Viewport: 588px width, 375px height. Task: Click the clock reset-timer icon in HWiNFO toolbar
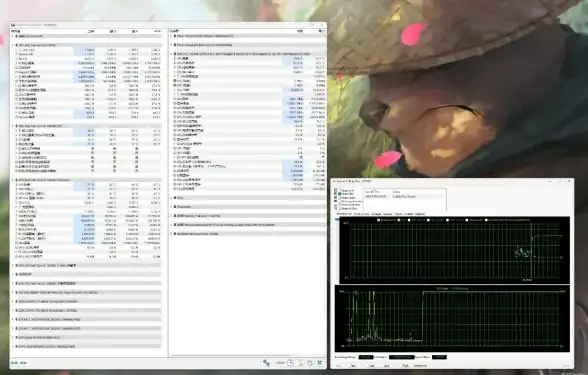[291, 363]
